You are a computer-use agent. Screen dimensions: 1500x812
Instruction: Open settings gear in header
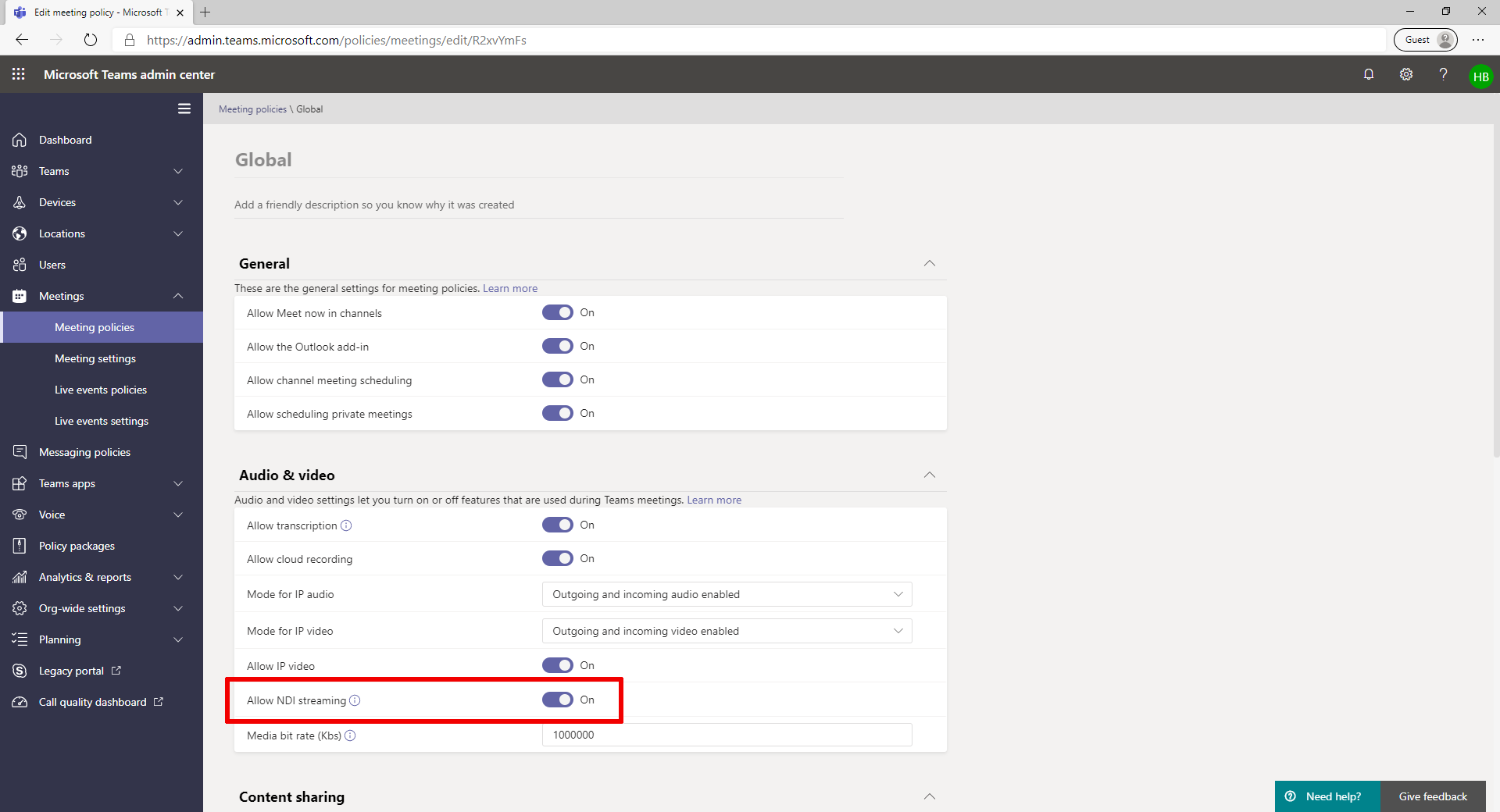(1406, 74)
